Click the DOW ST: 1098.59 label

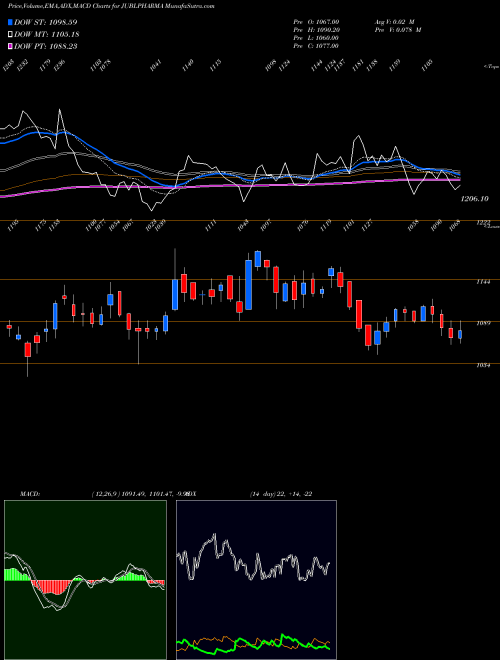[45, 22]
